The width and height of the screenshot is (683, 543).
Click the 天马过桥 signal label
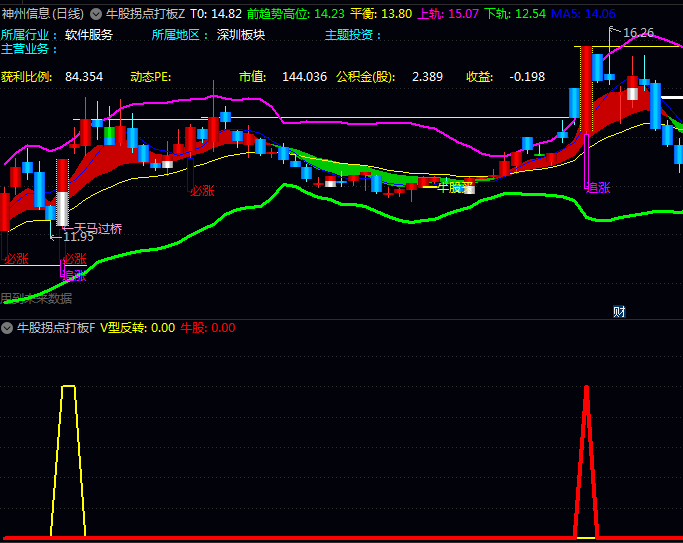point(98,228)
